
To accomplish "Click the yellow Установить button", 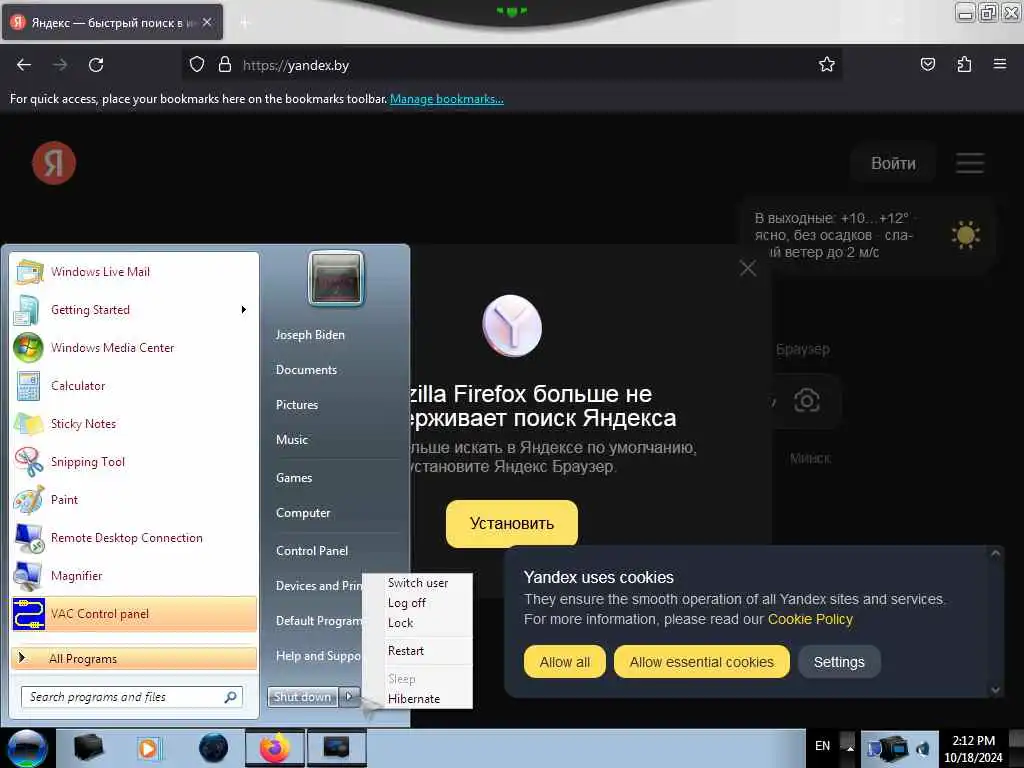I will click(x=512, y=524).
